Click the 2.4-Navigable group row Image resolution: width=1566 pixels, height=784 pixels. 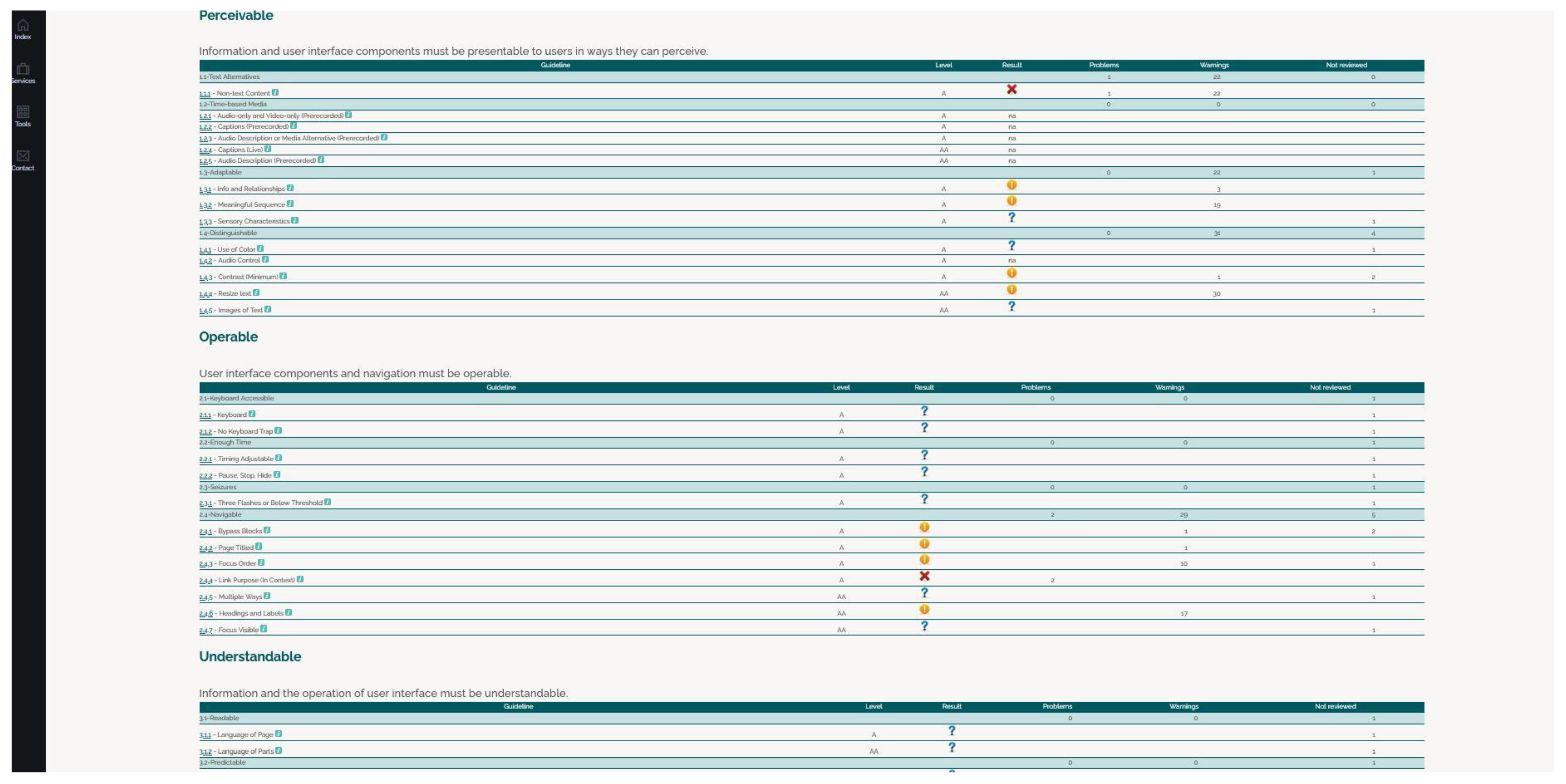click(221, 515)
